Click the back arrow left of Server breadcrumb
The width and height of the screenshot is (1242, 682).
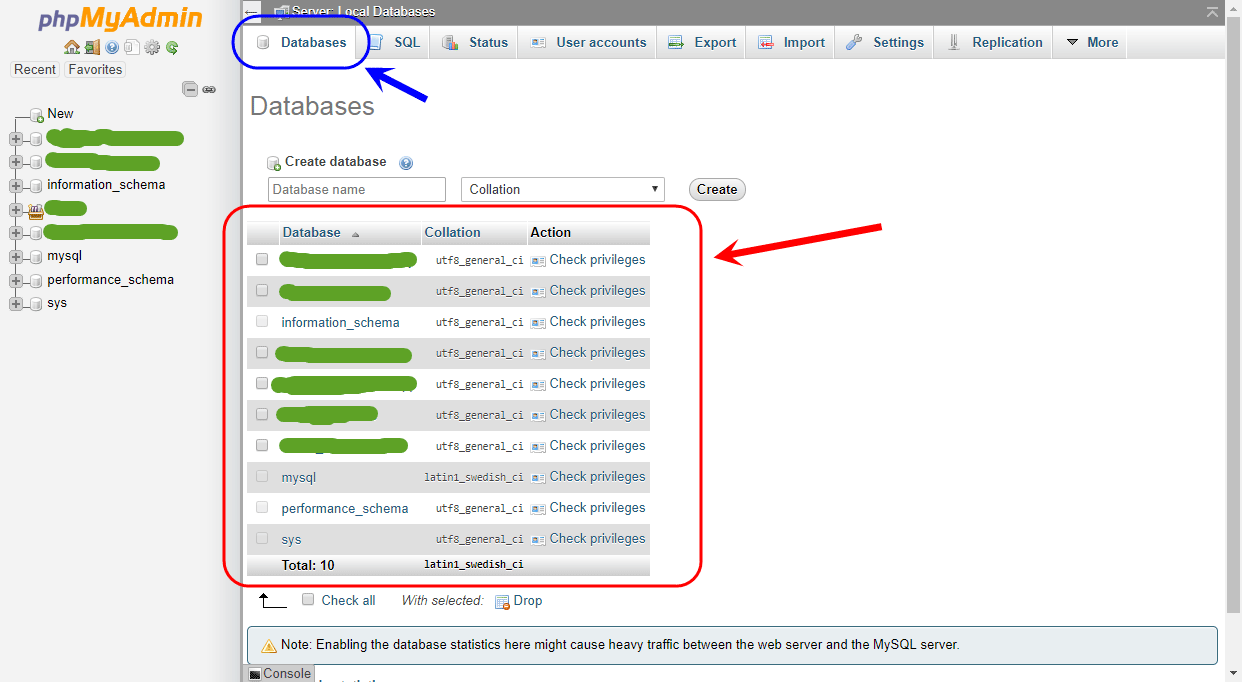(x=252, y=12)
